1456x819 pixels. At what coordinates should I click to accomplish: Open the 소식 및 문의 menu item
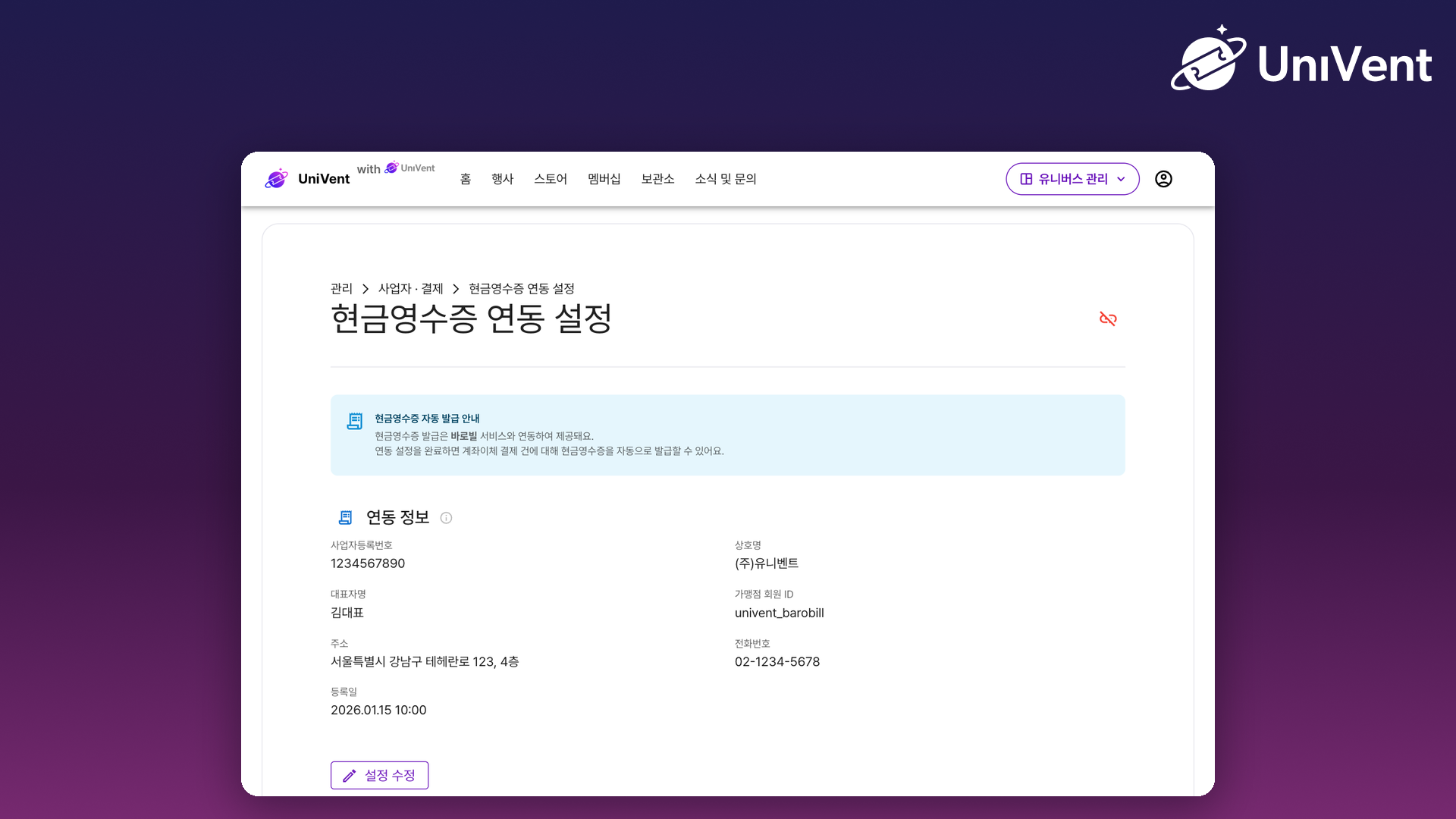pyautogui.click(x=726, y=179)
